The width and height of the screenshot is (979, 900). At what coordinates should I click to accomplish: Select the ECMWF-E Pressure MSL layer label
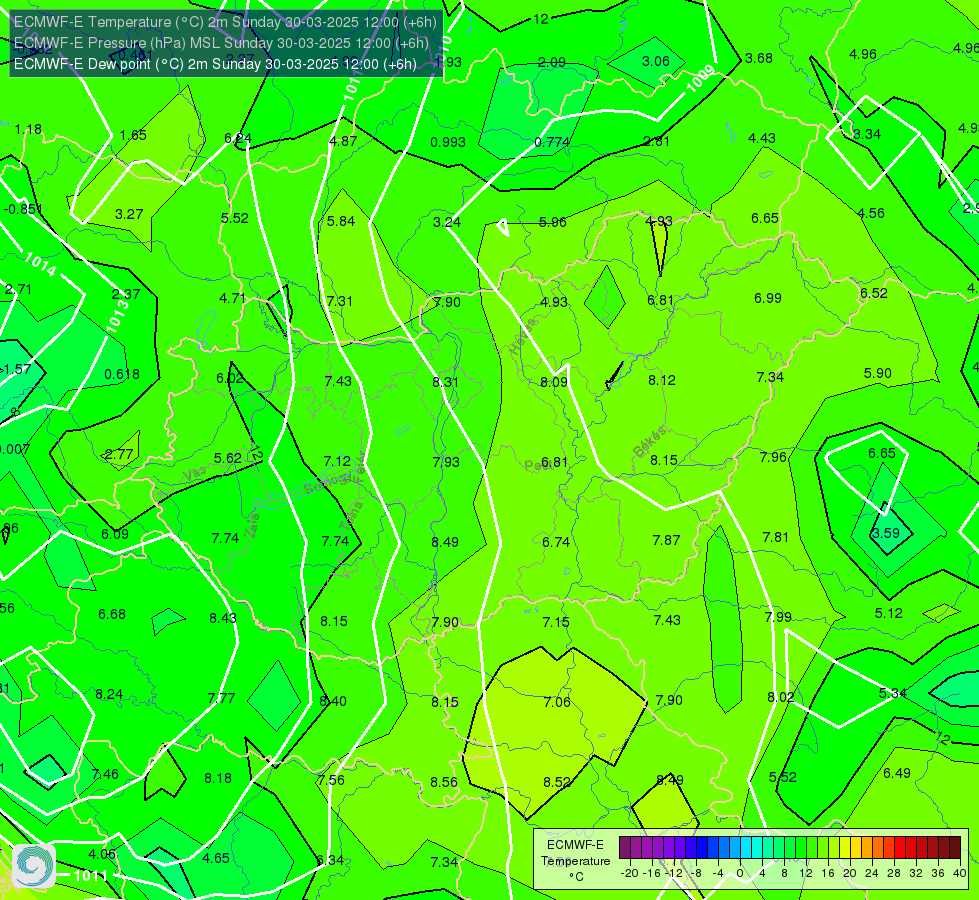coord(221,43)
